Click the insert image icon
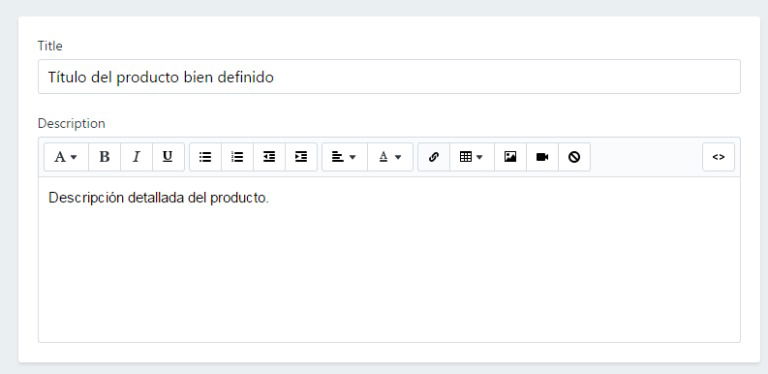 (x=510, y=157)
